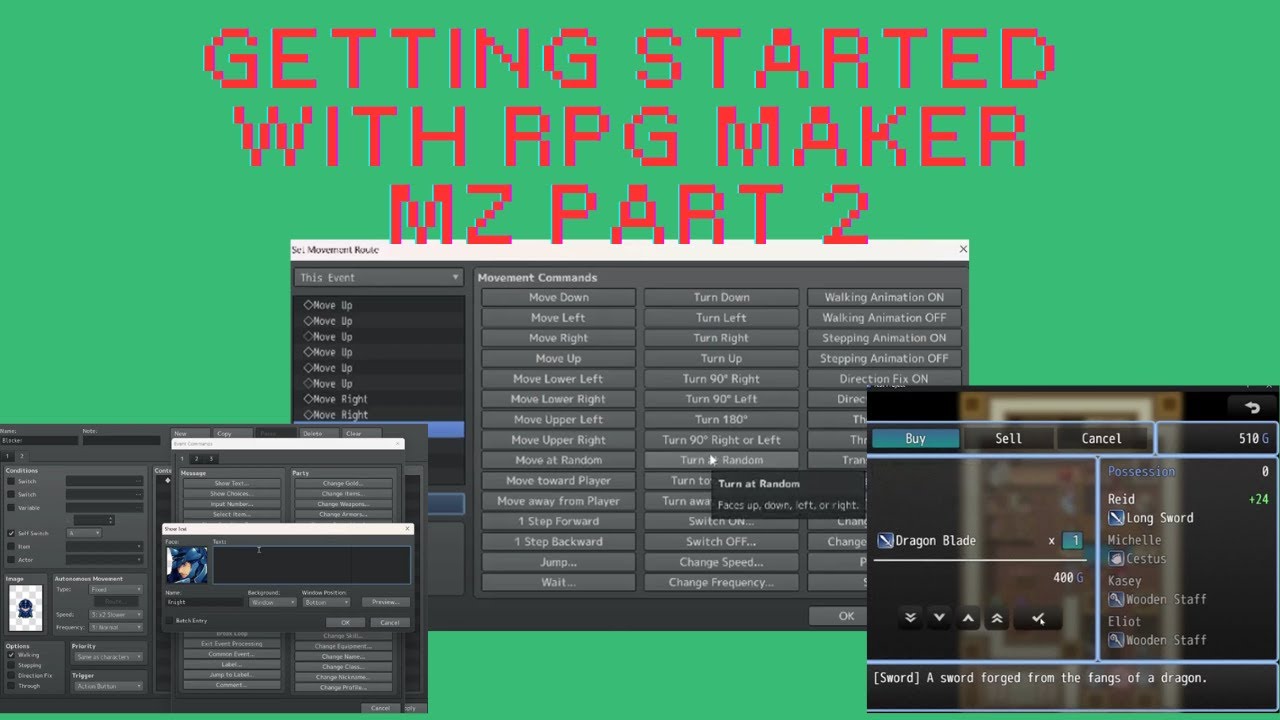Viewport: 1280px width, 720px height.
Task: Click the Show Choices... command button
Action: [x=231, y=494]
